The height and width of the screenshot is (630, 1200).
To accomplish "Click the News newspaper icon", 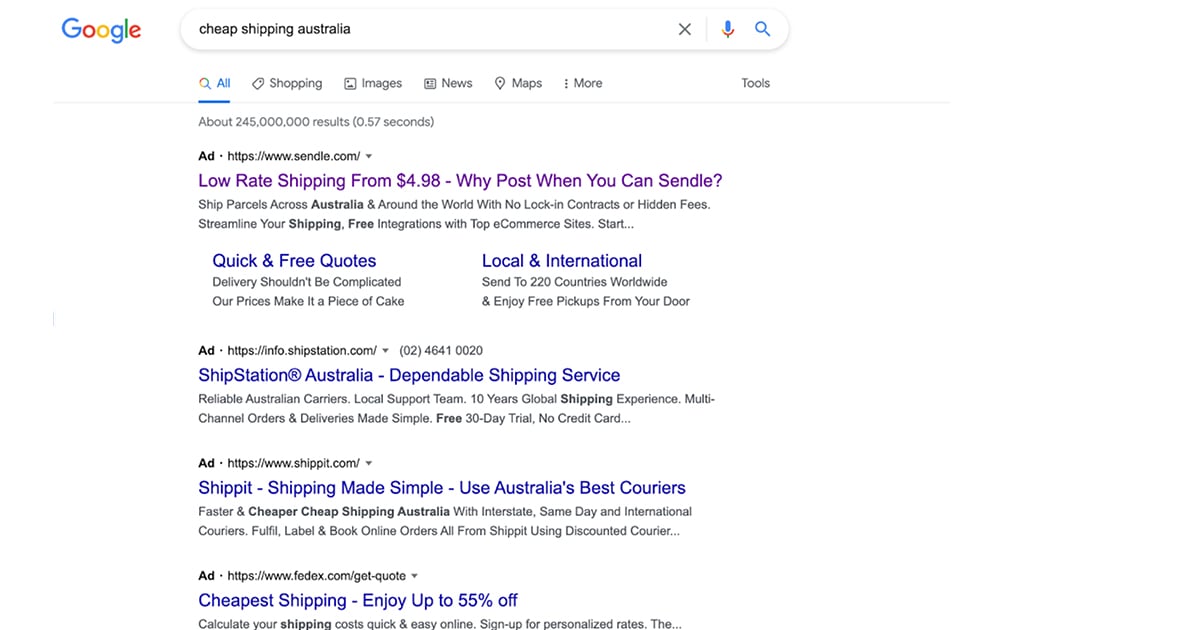I will pyautogui.click(x=430, y=84).
